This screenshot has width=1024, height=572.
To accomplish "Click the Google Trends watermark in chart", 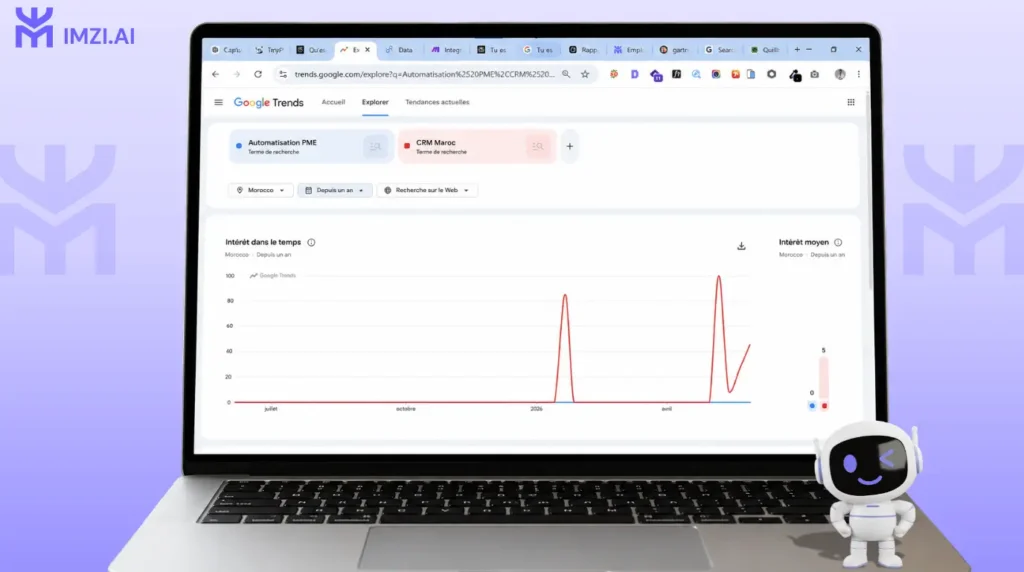I will [273, 276].
